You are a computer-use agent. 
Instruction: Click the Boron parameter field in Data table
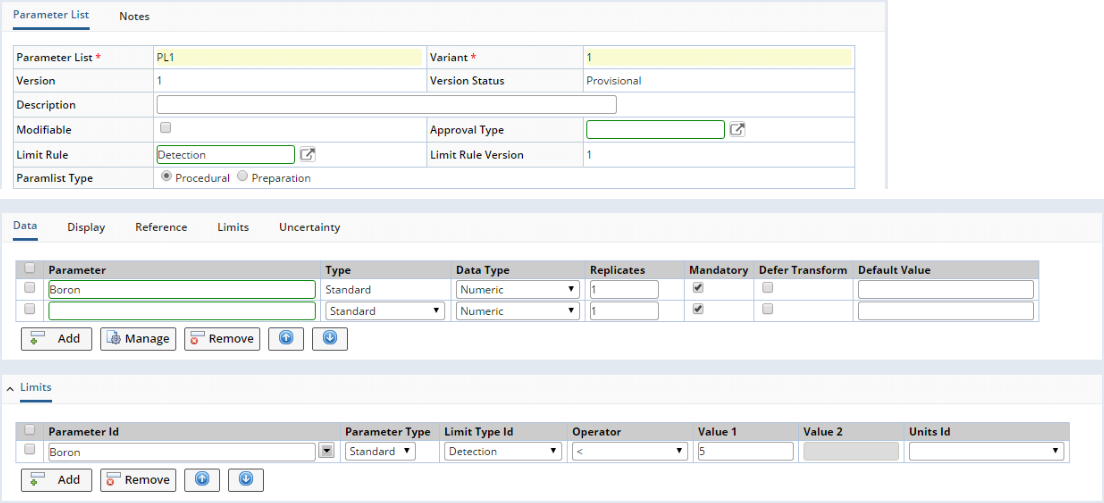pos(182,290)
